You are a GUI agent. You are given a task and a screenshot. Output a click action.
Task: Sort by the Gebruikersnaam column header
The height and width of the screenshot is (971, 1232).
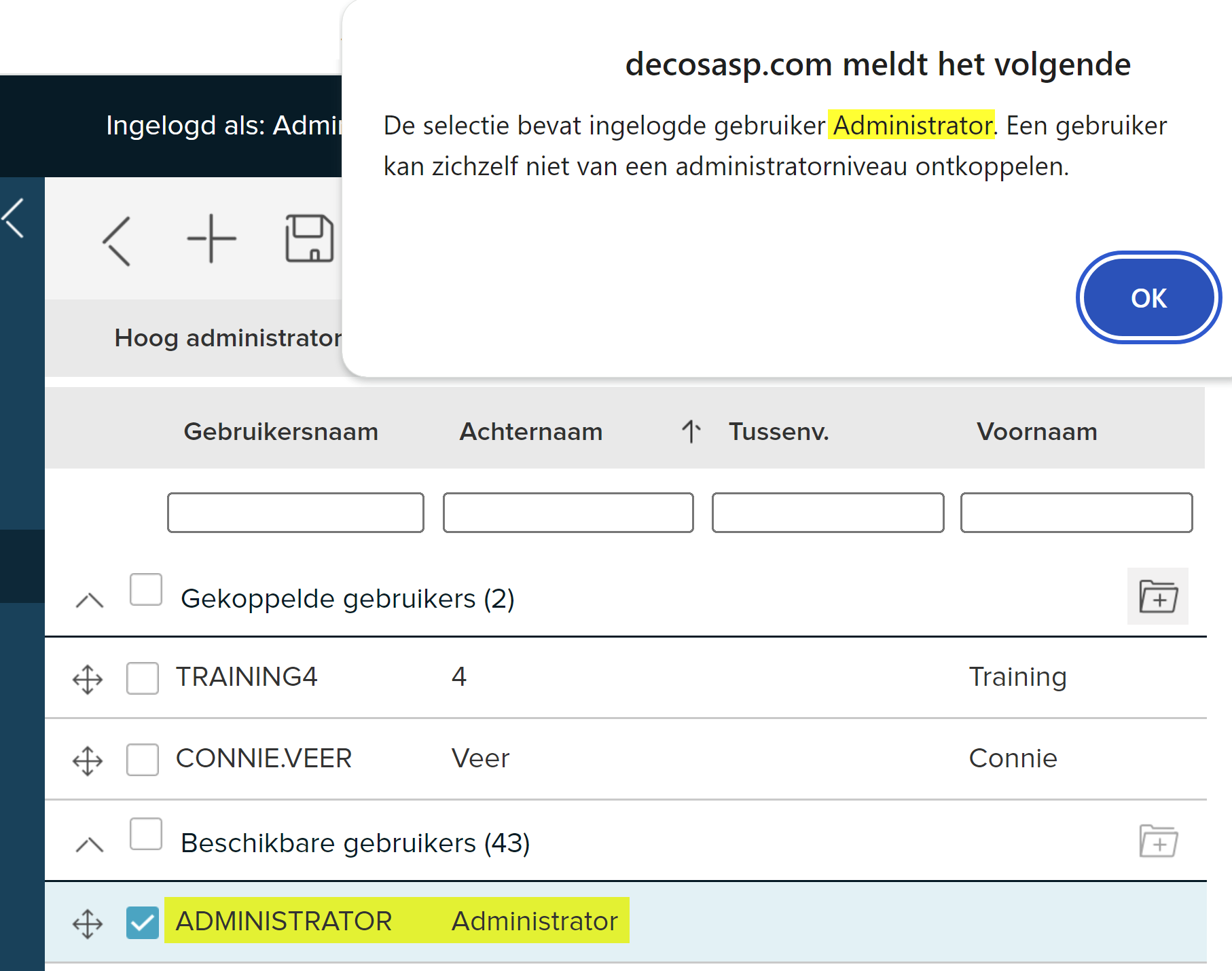click(x=280, y=431)
